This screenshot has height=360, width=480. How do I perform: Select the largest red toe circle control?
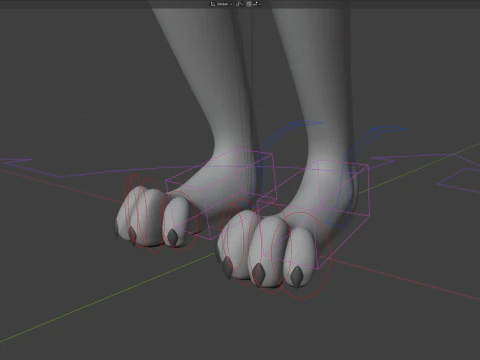click(302, 256)
